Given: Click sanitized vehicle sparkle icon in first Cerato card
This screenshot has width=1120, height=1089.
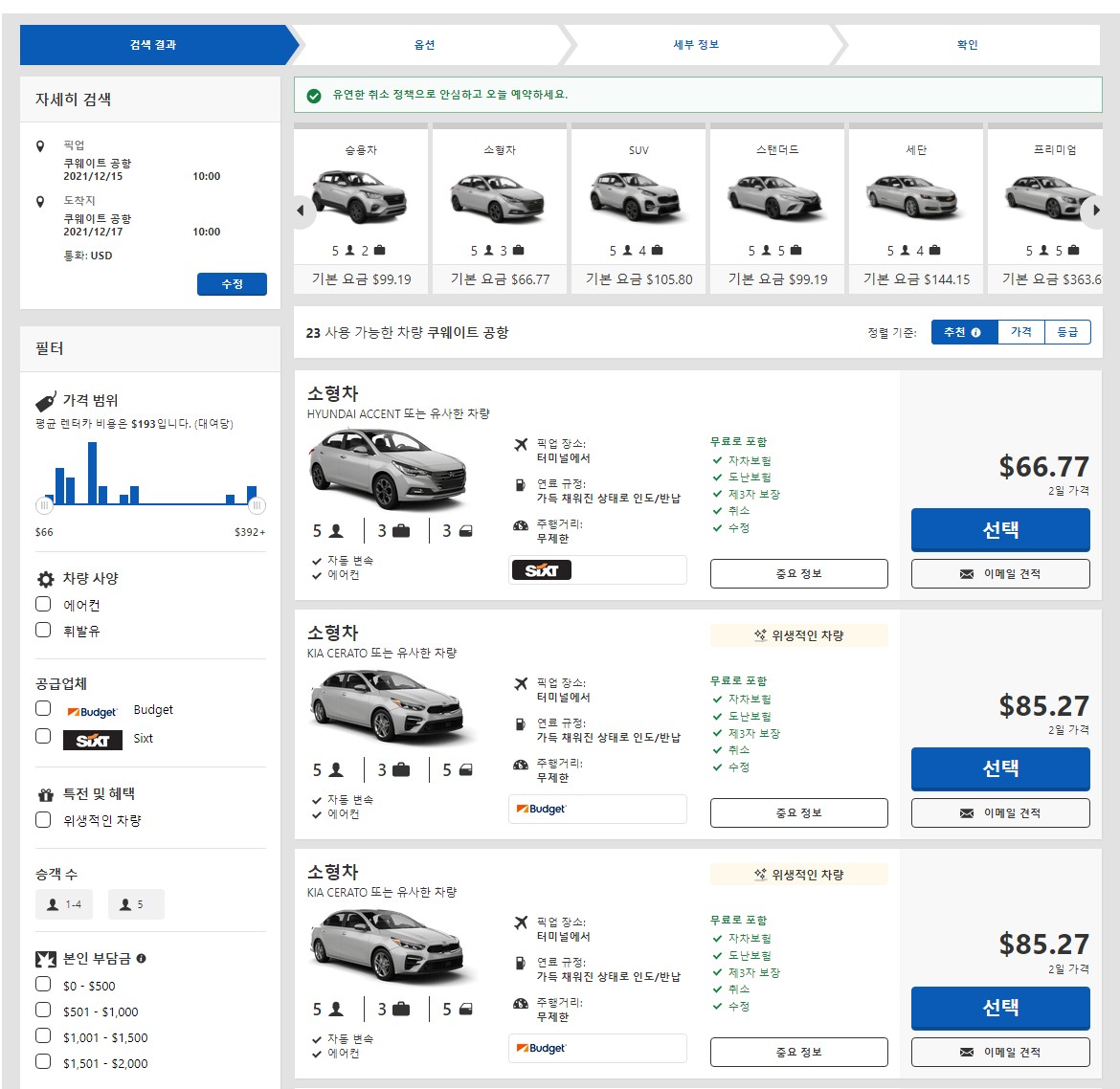Looking at the screenshot, I should pos(761,634).
